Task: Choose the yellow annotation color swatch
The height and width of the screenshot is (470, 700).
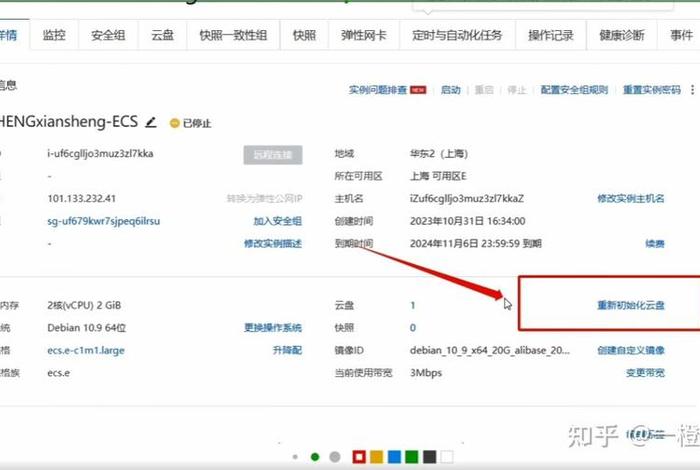Action: click(377, 457)
